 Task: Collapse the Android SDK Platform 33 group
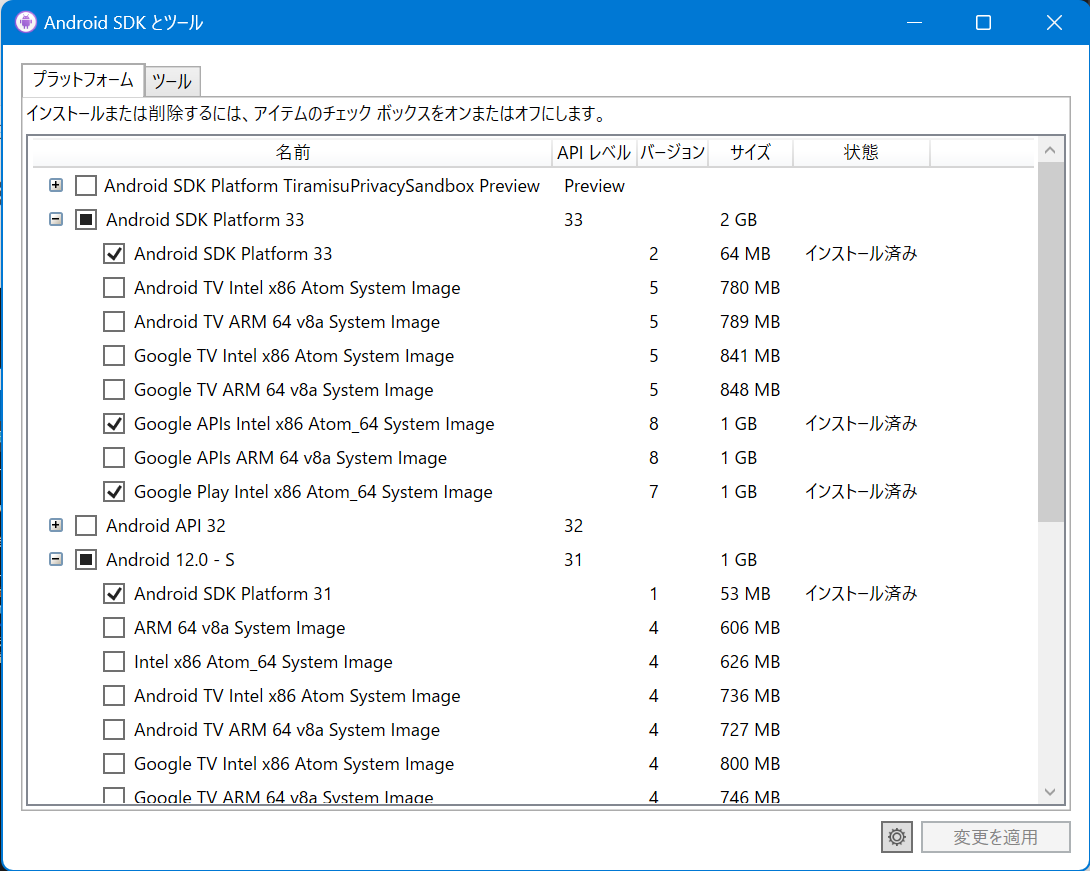click(x=56, y=219)
